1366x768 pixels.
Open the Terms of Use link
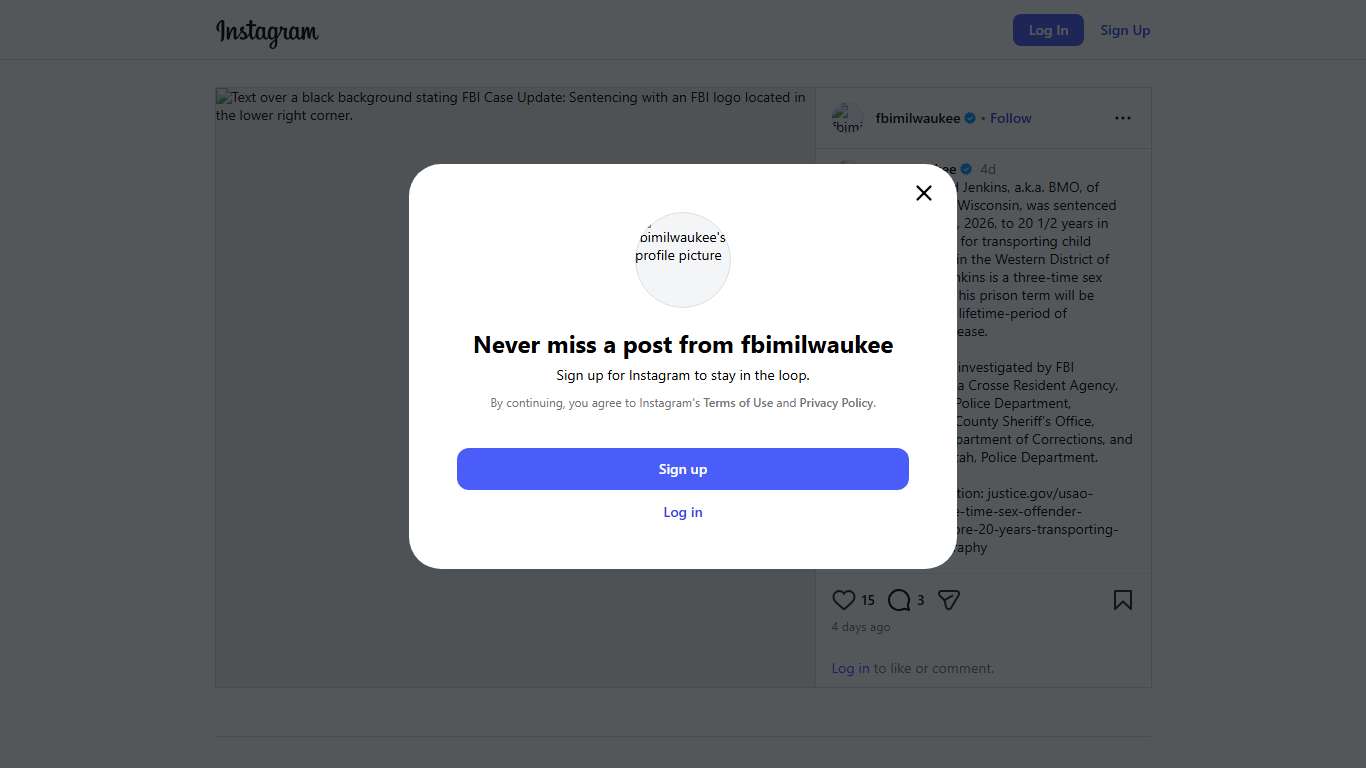click(738, 403)
